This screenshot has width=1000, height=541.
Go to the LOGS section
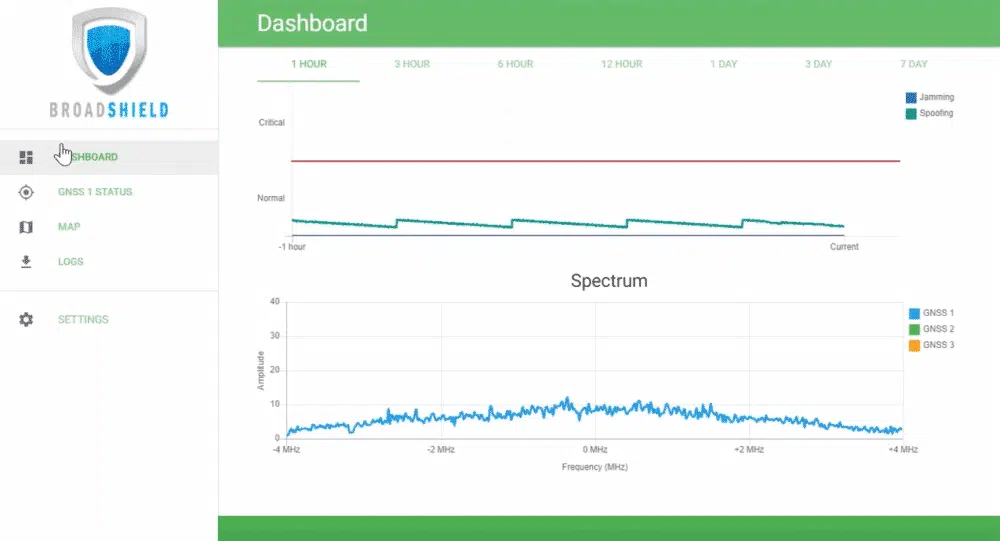pyautogui.click(x=71, y=262)
